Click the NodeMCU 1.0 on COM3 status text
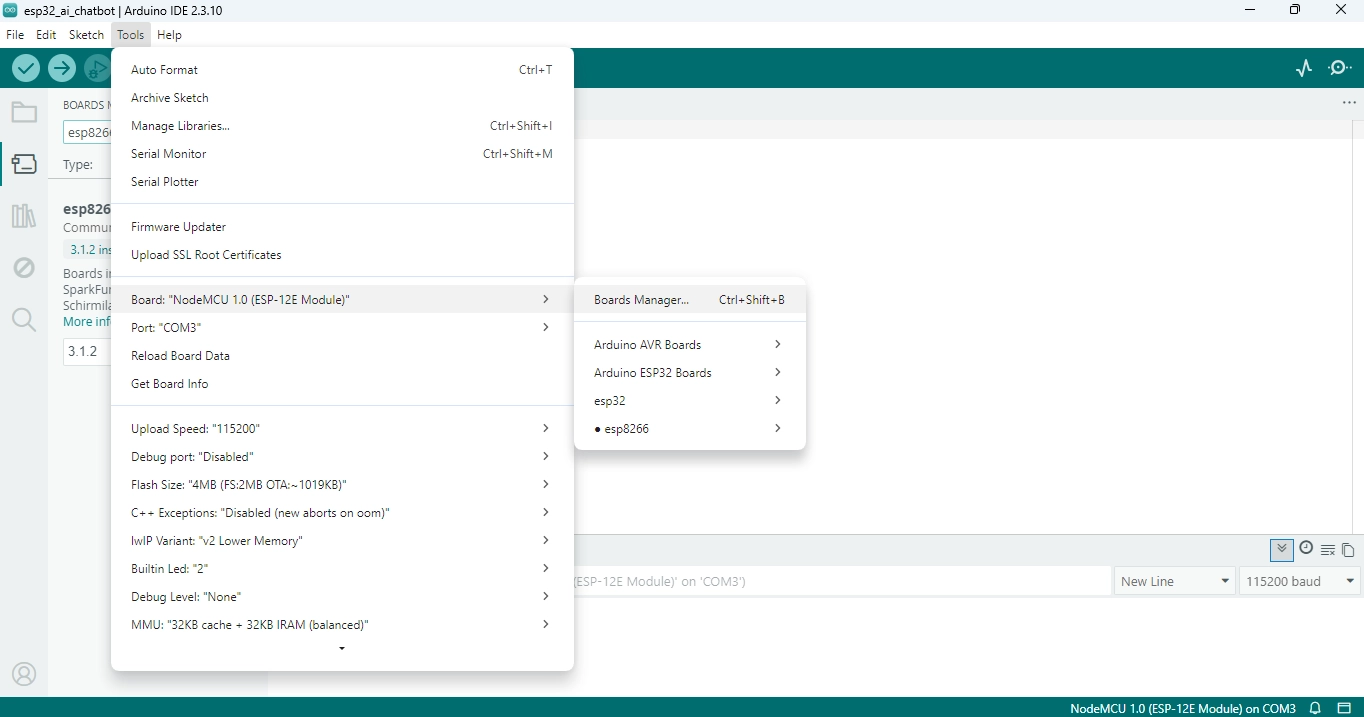This screenshot has width=1364, height=717. (1183, 708)
